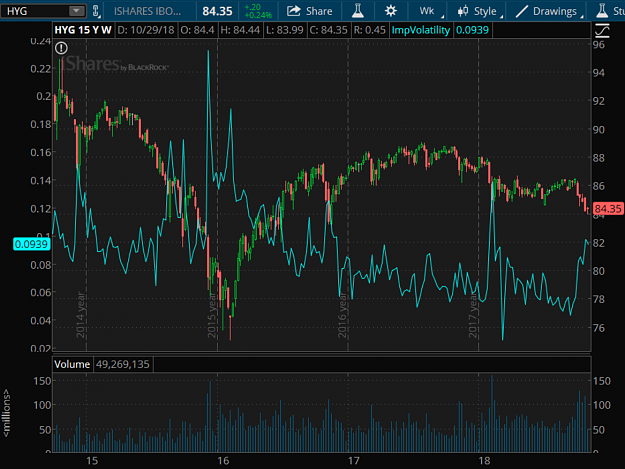
Task: Click the 0.0939 ImpVolatility header value
Action: (472, 30)
